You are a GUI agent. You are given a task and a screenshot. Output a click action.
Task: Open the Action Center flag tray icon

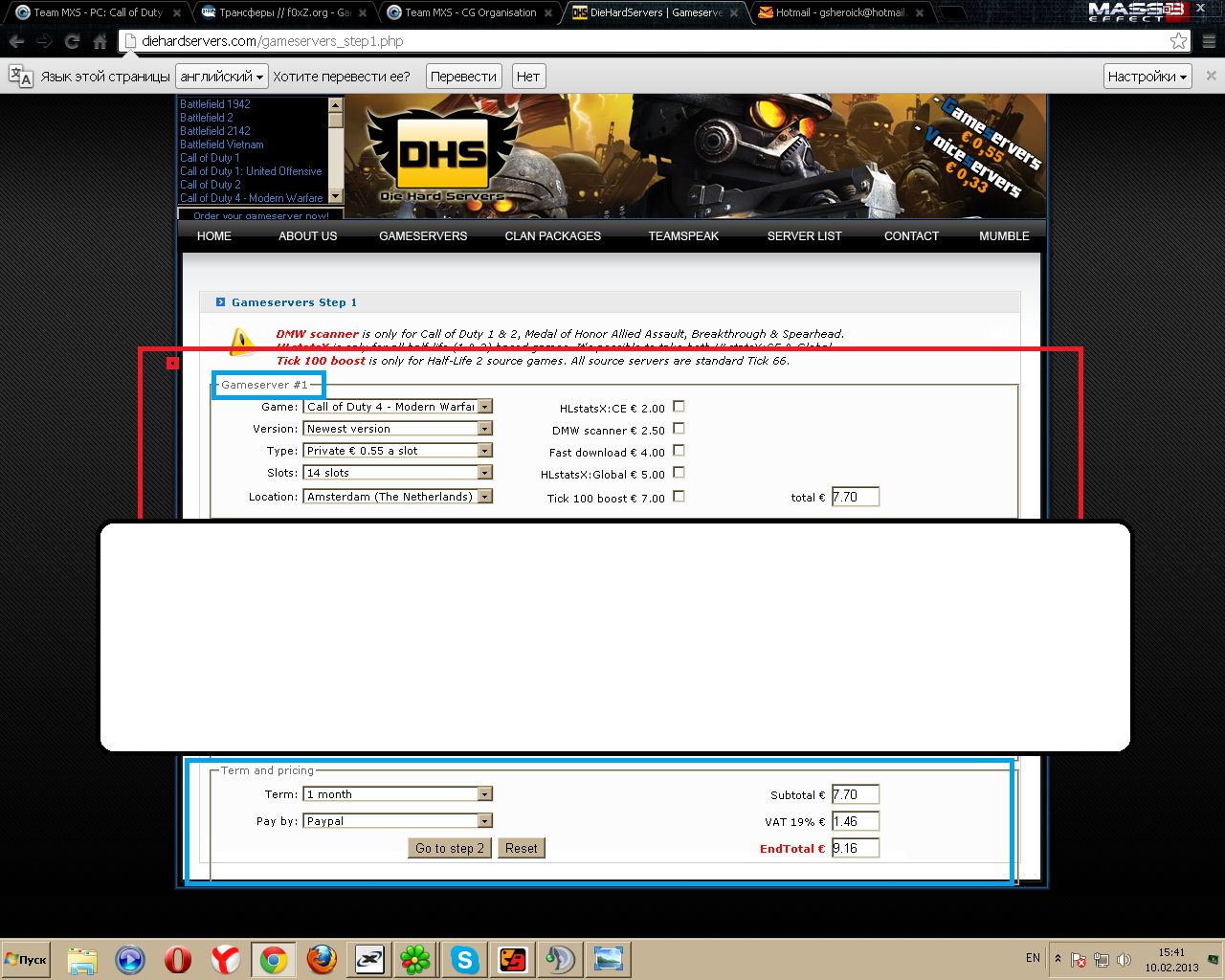[1079, 960]
